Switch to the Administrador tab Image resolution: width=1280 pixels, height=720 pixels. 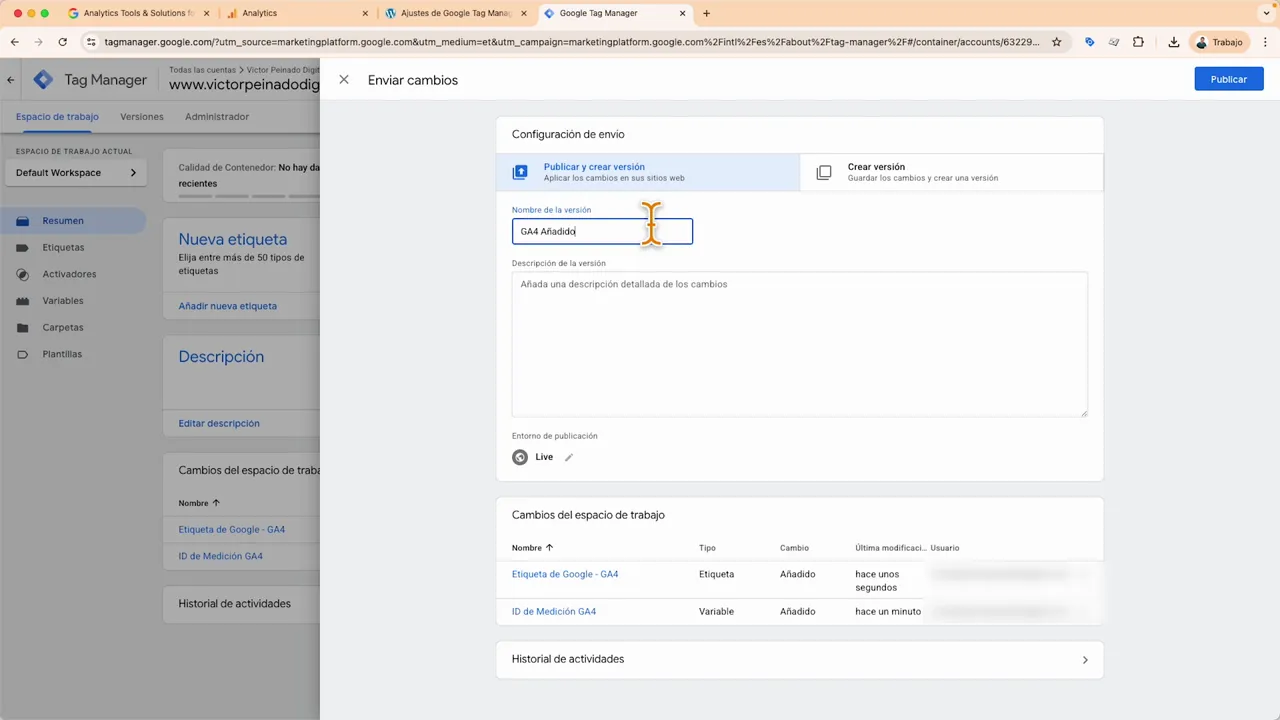[217, 117]
